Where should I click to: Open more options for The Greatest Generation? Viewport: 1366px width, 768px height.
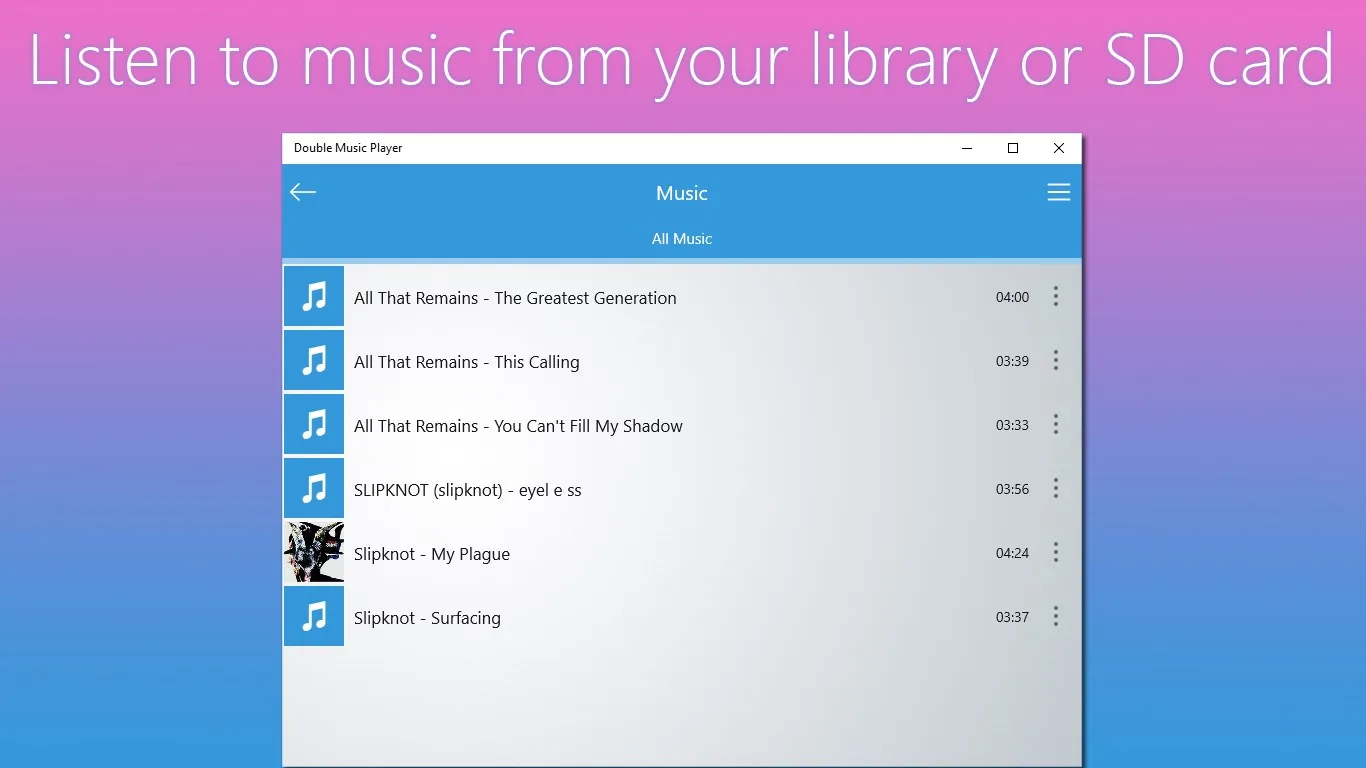click(x=1055, y=296)
